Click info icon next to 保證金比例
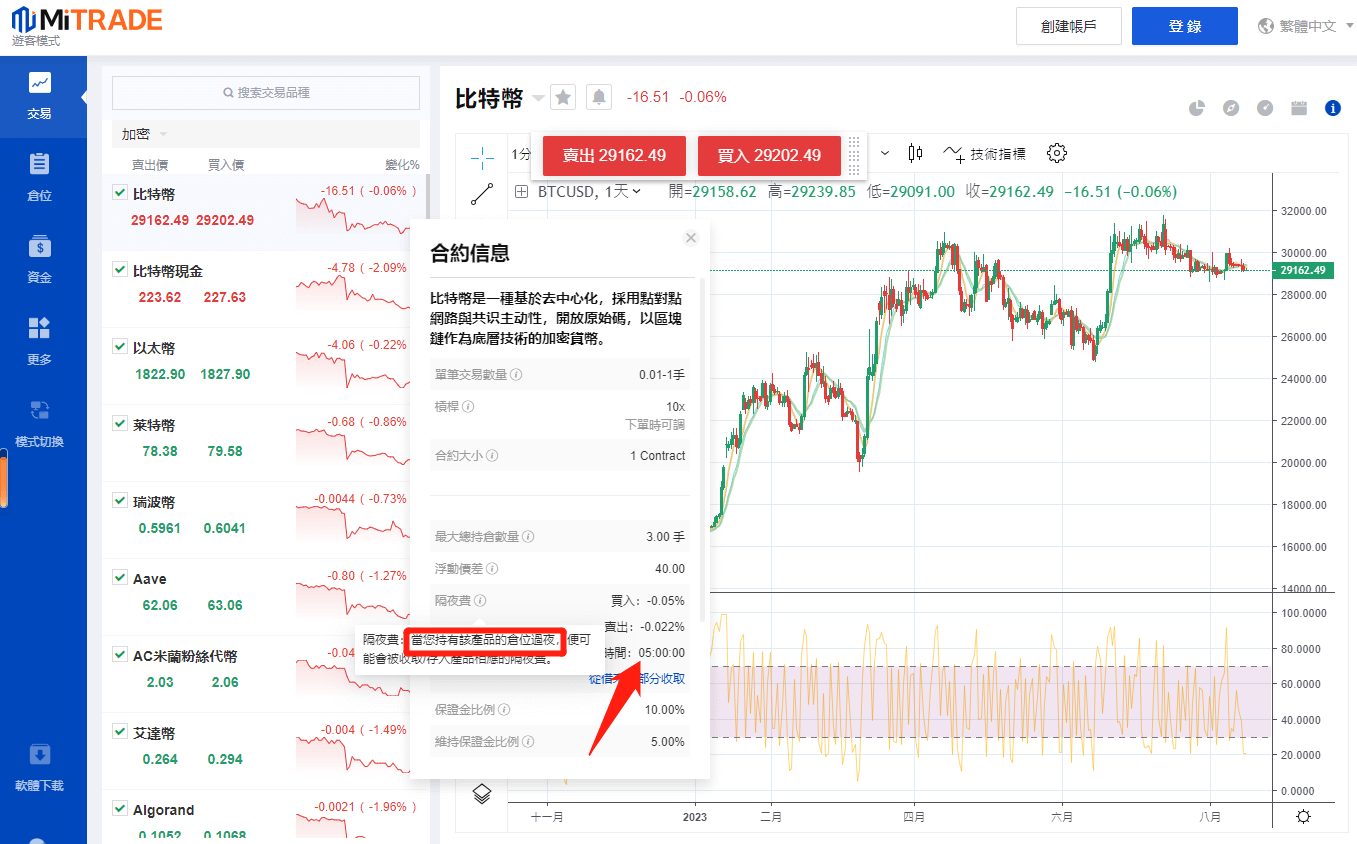The width and height of the screenshot is (1357, 844). coord(504,710)
